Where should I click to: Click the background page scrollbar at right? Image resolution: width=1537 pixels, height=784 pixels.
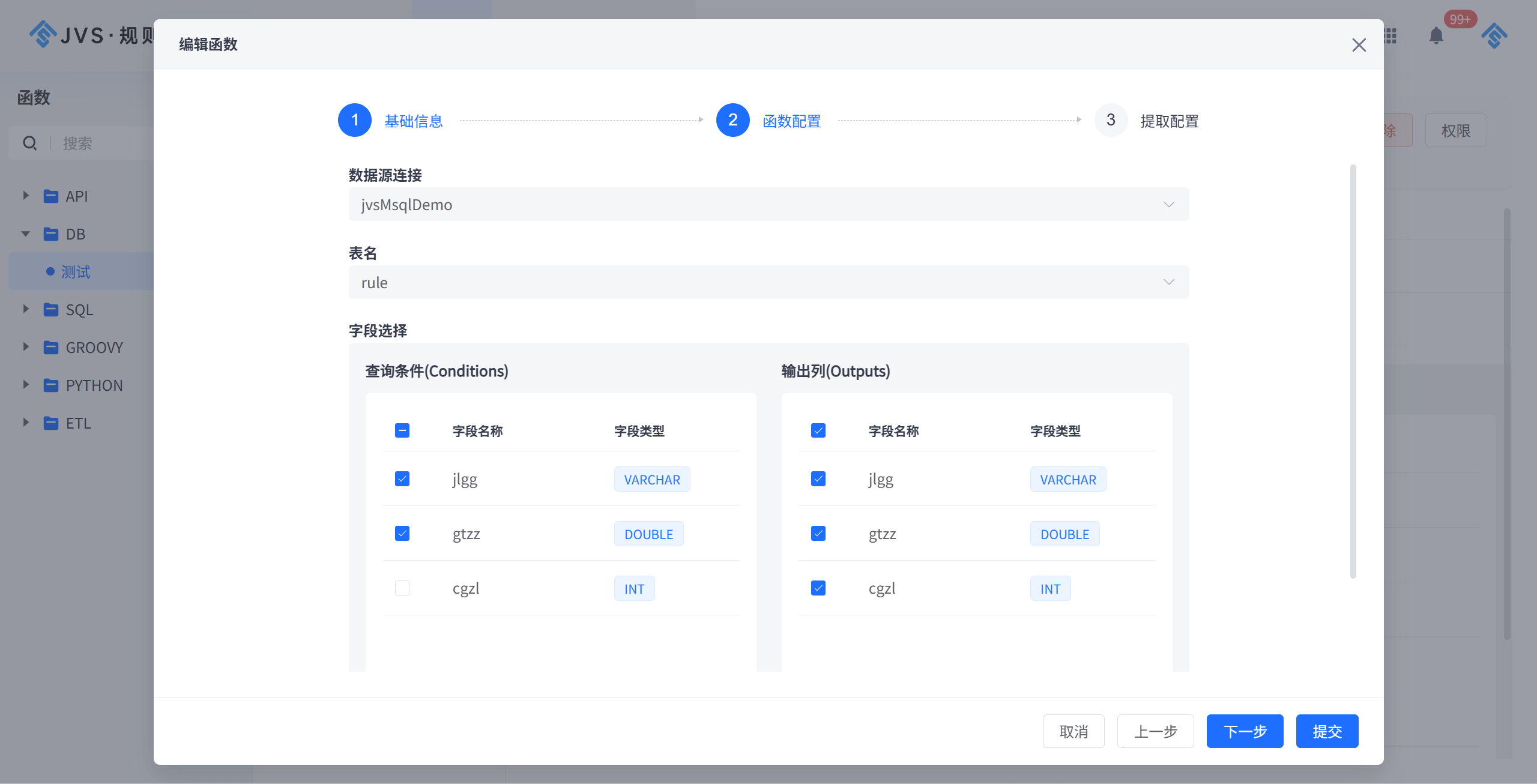(x=1507, y=424)
